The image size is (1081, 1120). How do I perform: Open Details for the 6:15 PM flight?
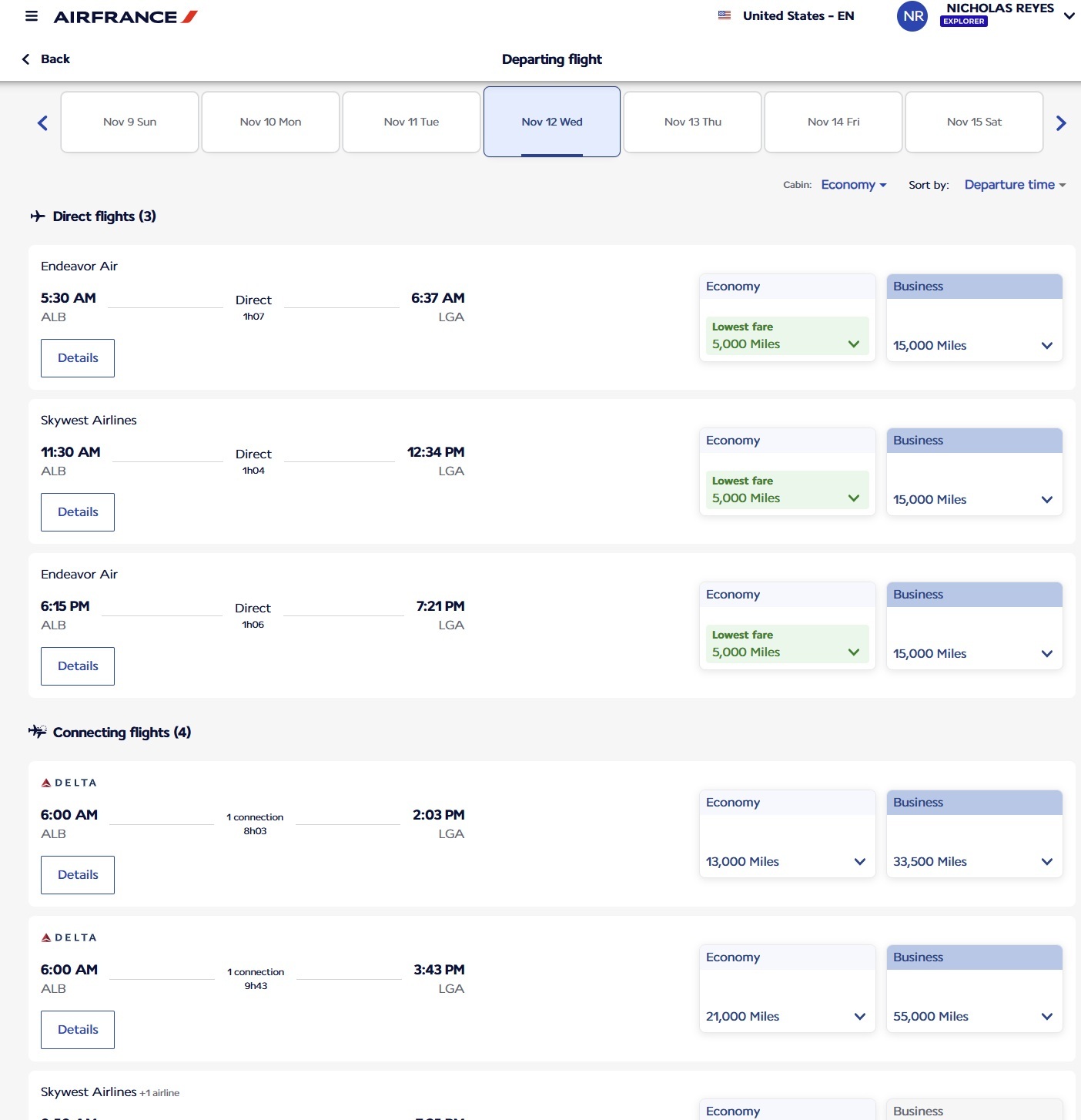pyautogui.click(x=78, y=666)
